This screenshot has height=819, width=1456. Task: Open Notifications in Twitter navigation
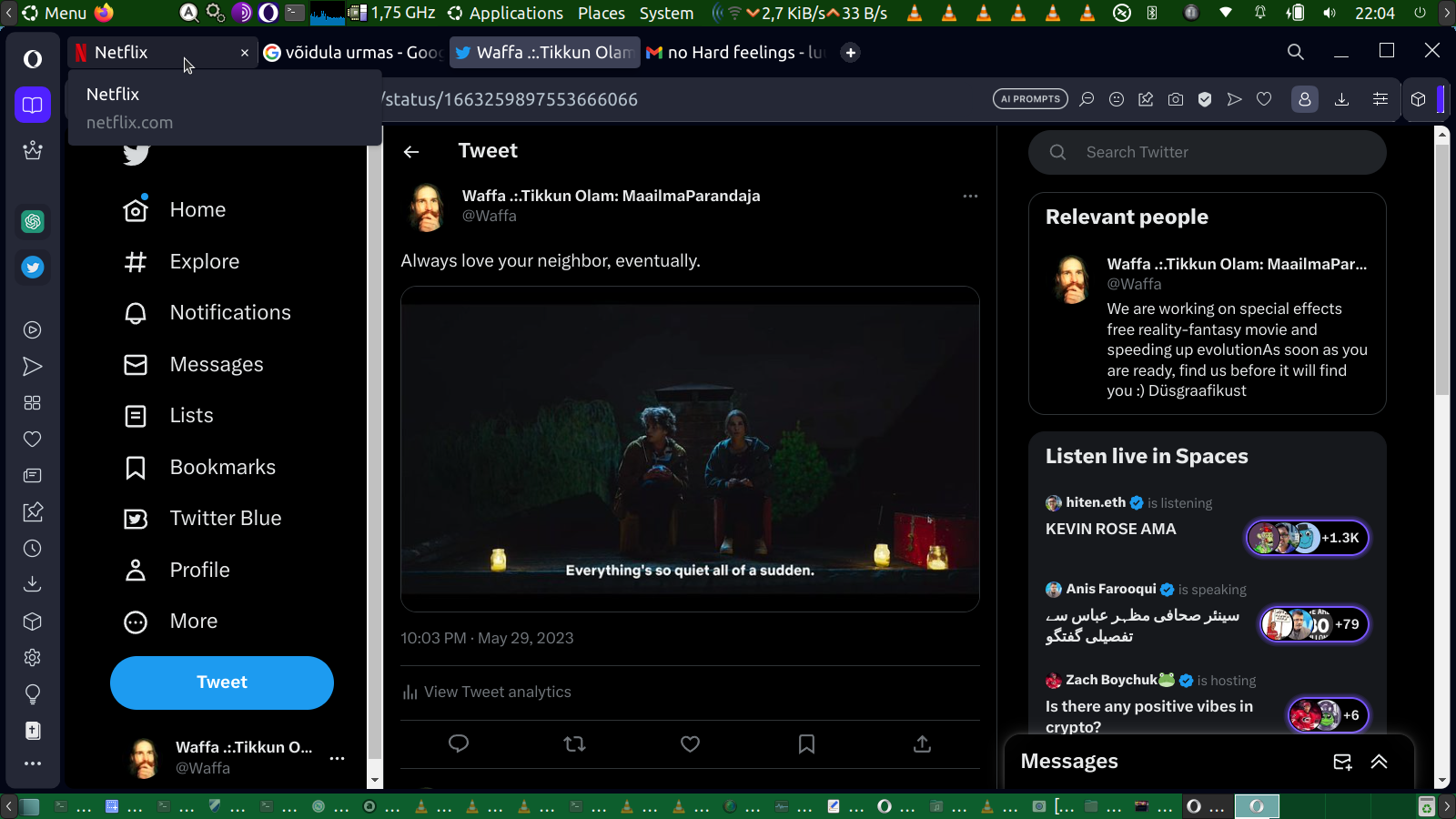[x=207, y=313]
